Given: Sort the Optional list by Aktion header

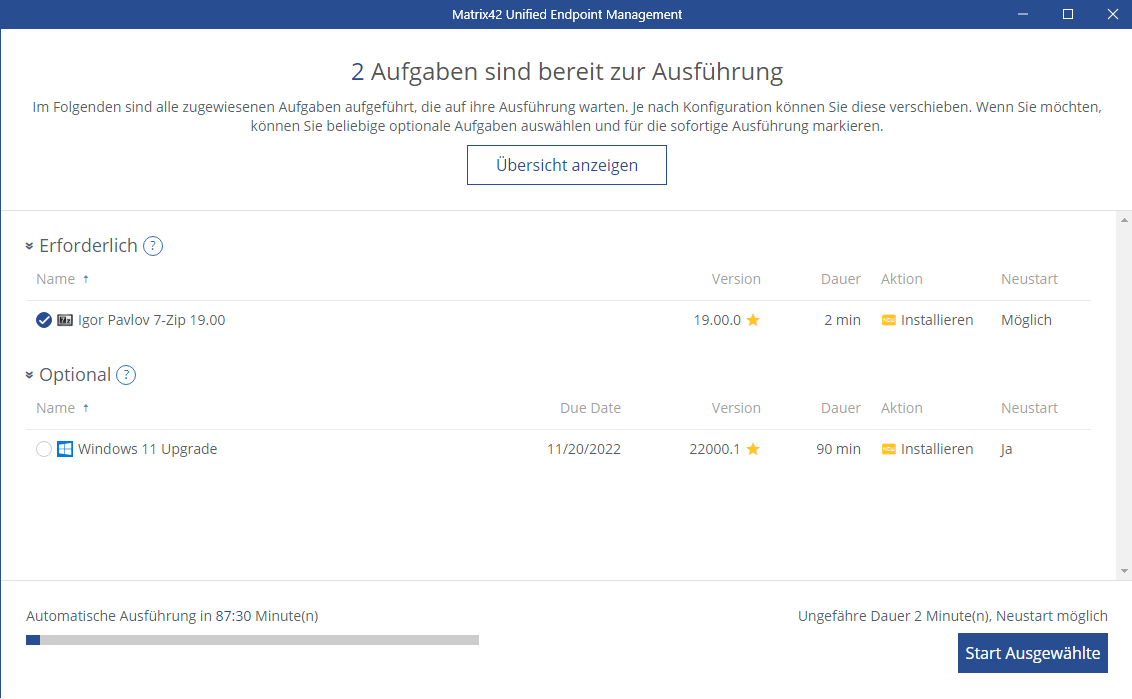Looking at the screenshot, I should (x=902, y=409).
